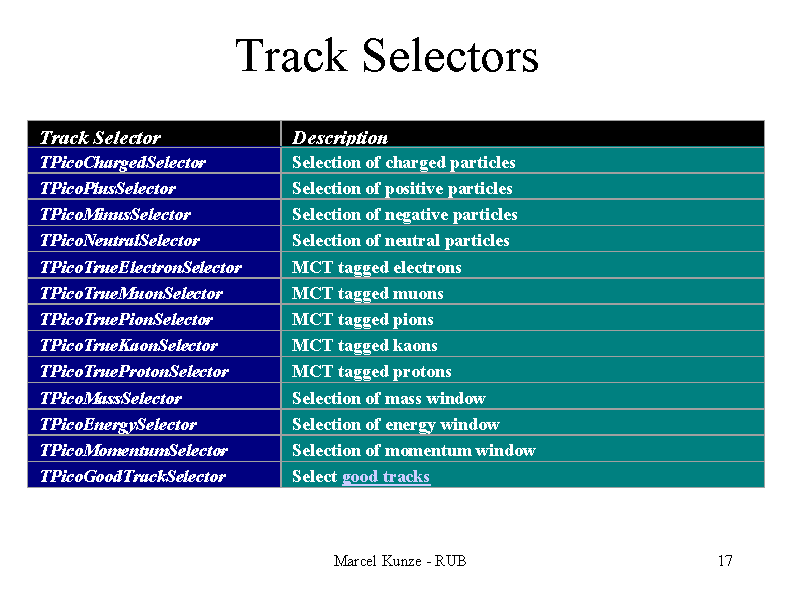This screenshot has width=800, height=600.
Task: Click the TPicoEnergySelector cell
Action: coord(118,424)
